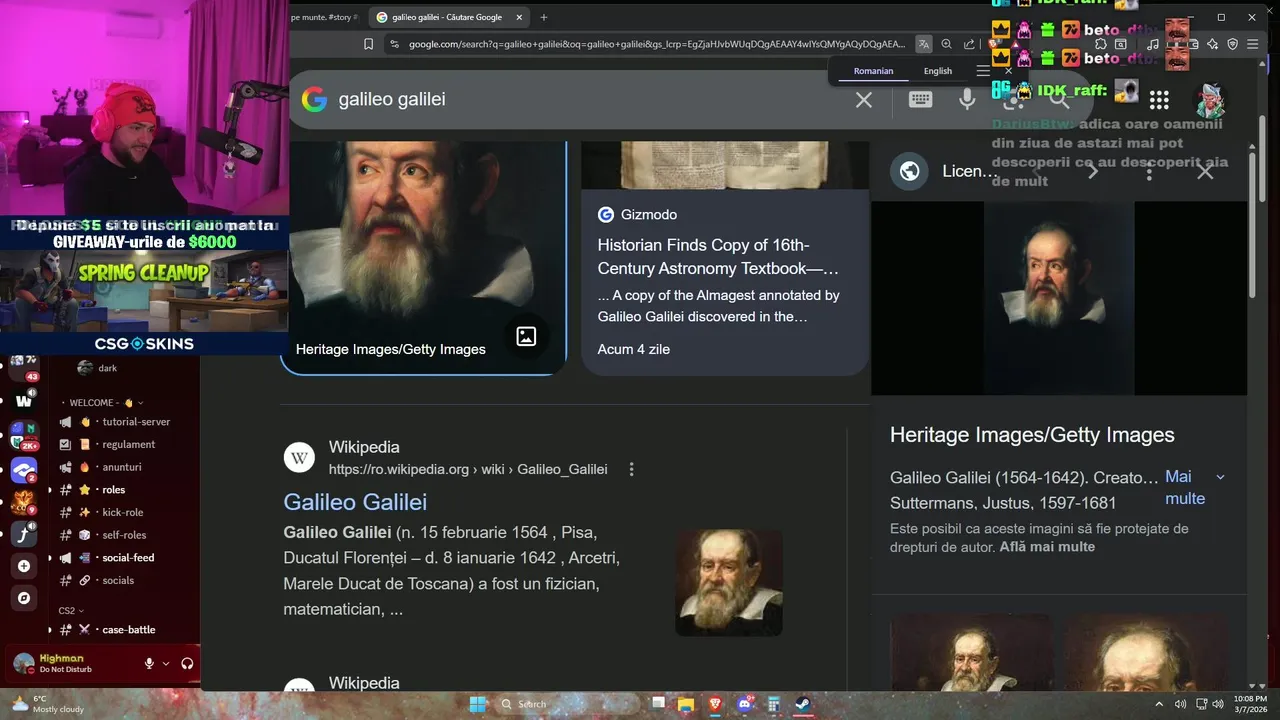
Task: Open the translate page icon in the address bar
Action: 924,44
